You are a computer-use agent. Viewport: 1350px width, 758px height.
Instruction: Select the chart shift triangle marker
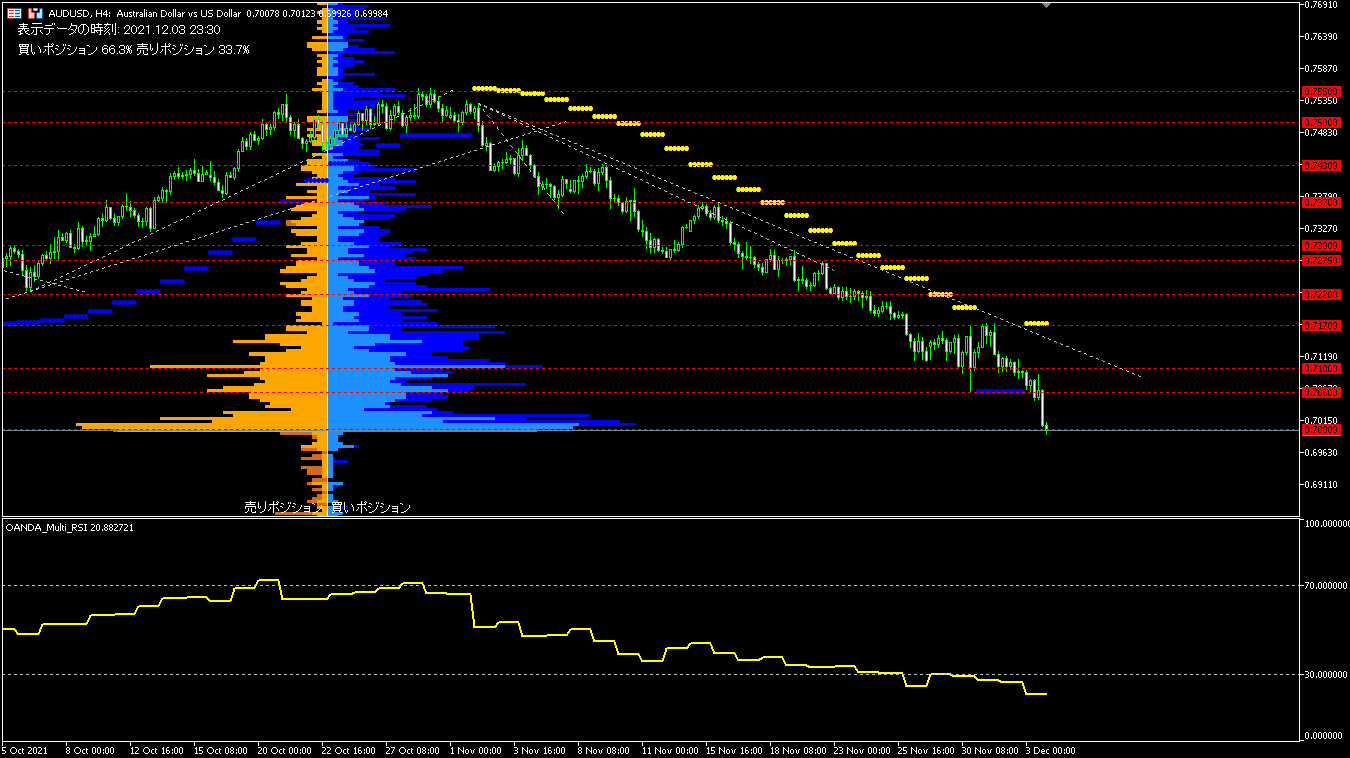[x=1046, y=5]
